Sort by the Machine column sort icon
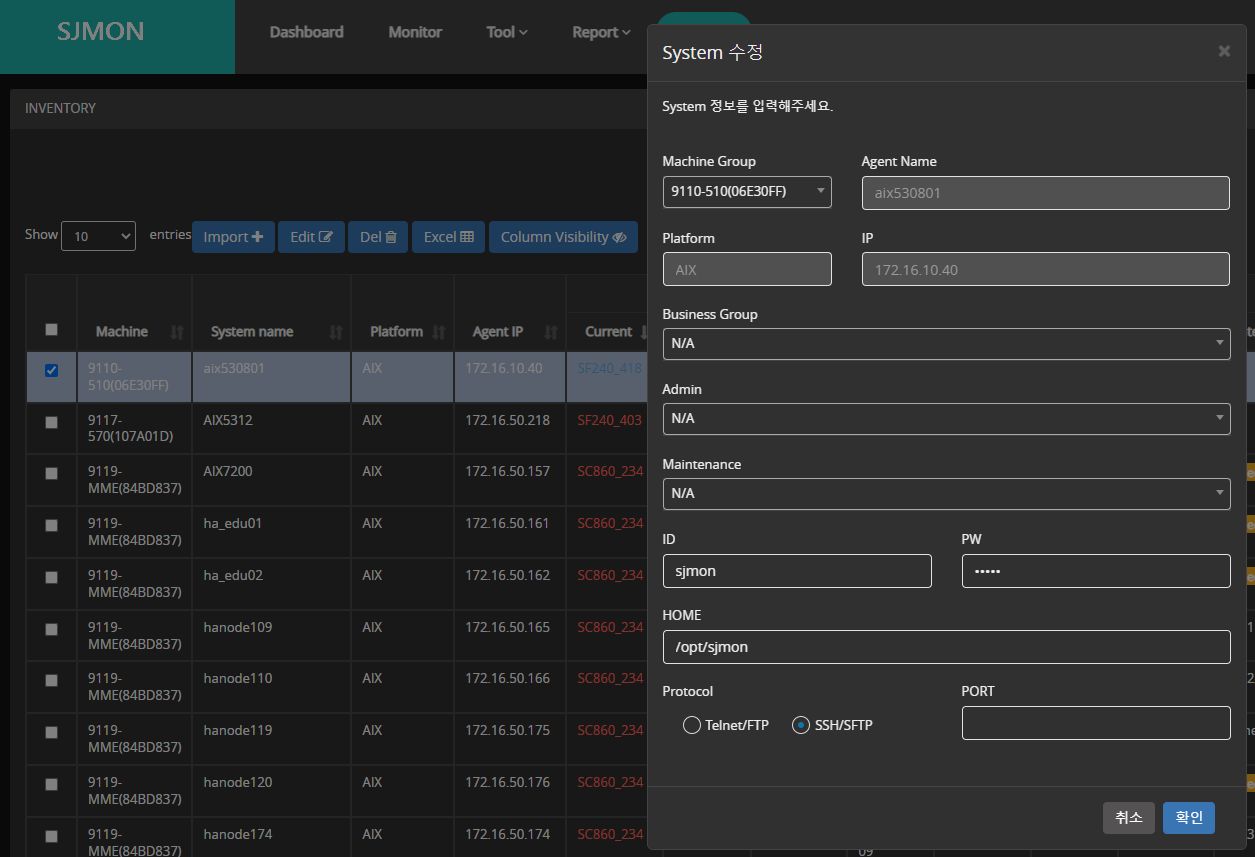This screenshot has width=1255, height=857. (177, 332)
